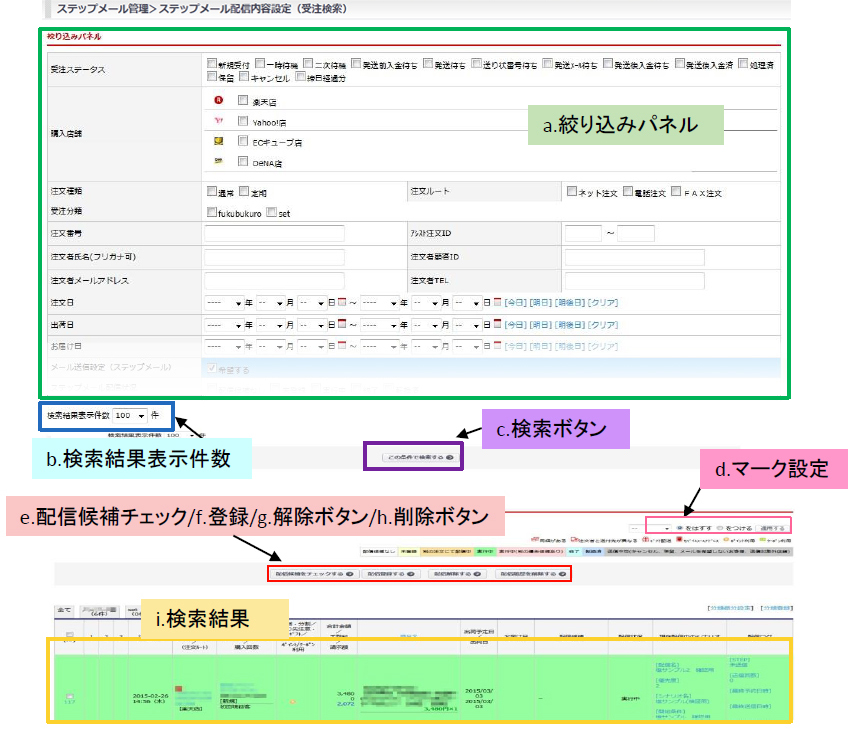Image resolution: width=857 pixels, height=732 pixels.
Task: Select the をつける radio button
Action: tap(720, 529)
